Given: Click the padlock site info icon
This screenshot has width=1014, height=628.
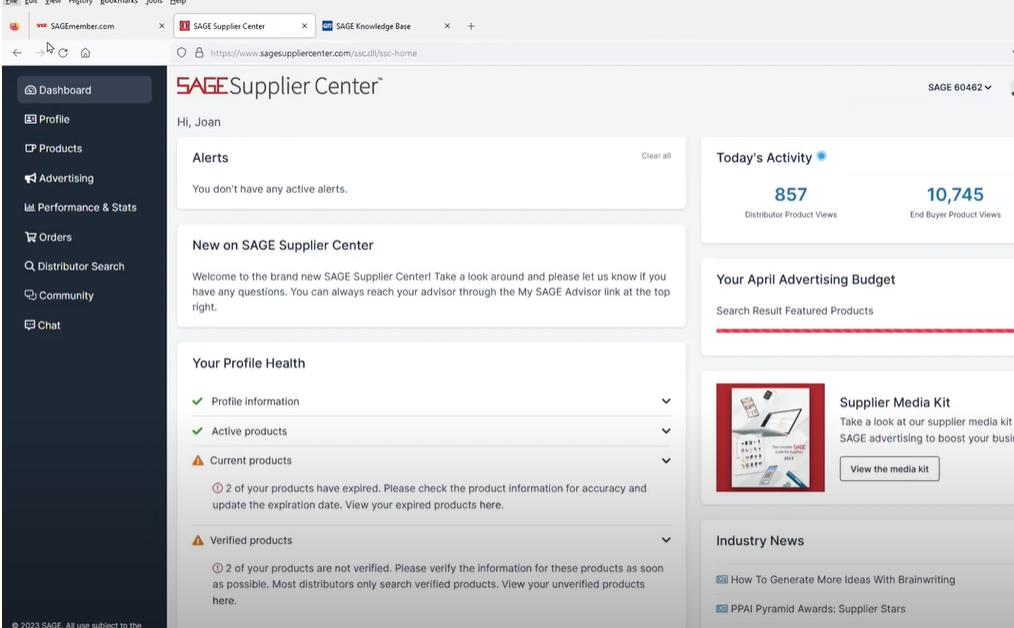Looking at the screenshot, I should tap(199, 53).
